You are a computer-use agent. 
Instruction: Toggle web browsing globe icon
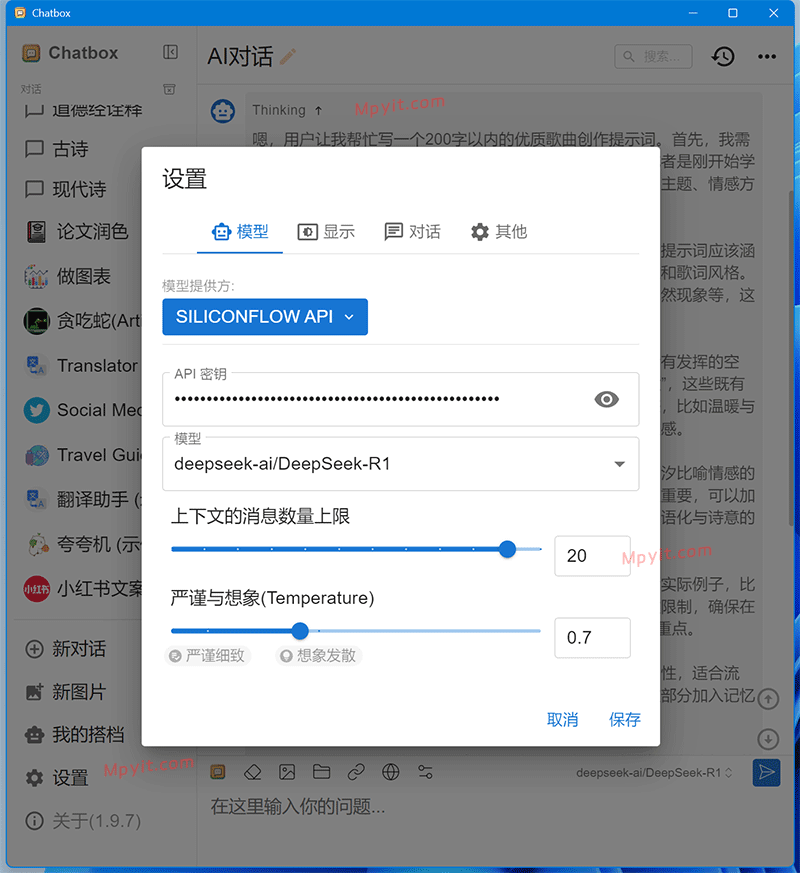[x=390, y=772]
